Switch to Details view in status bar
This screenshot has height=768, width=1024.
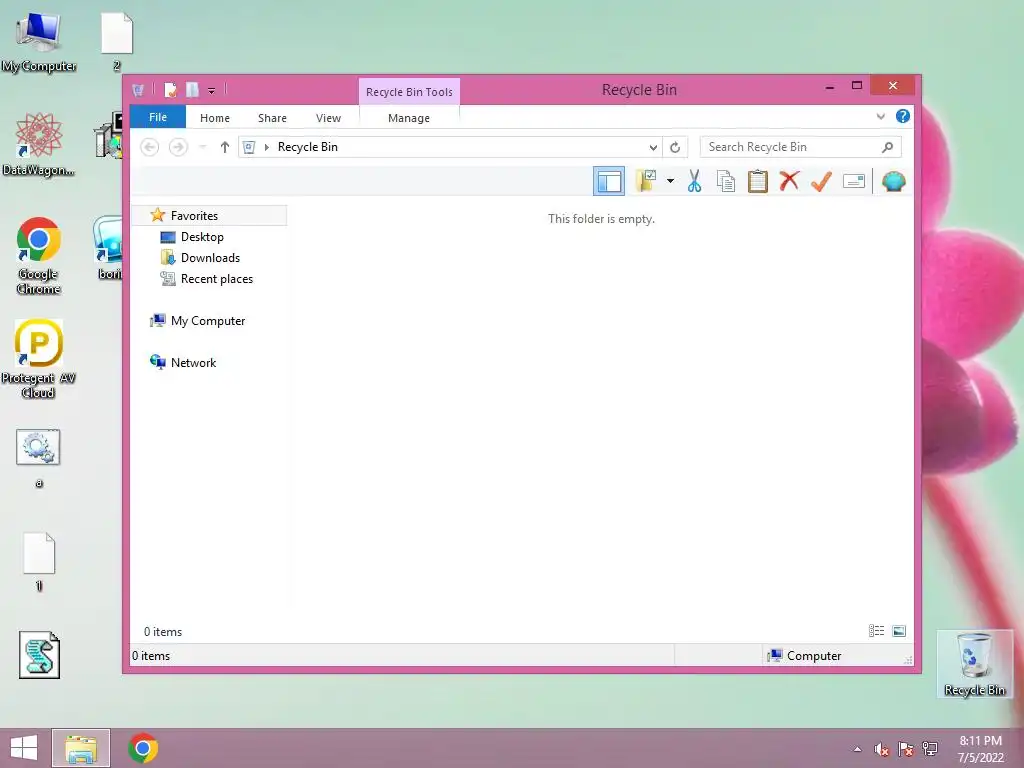tap(876, 630)
